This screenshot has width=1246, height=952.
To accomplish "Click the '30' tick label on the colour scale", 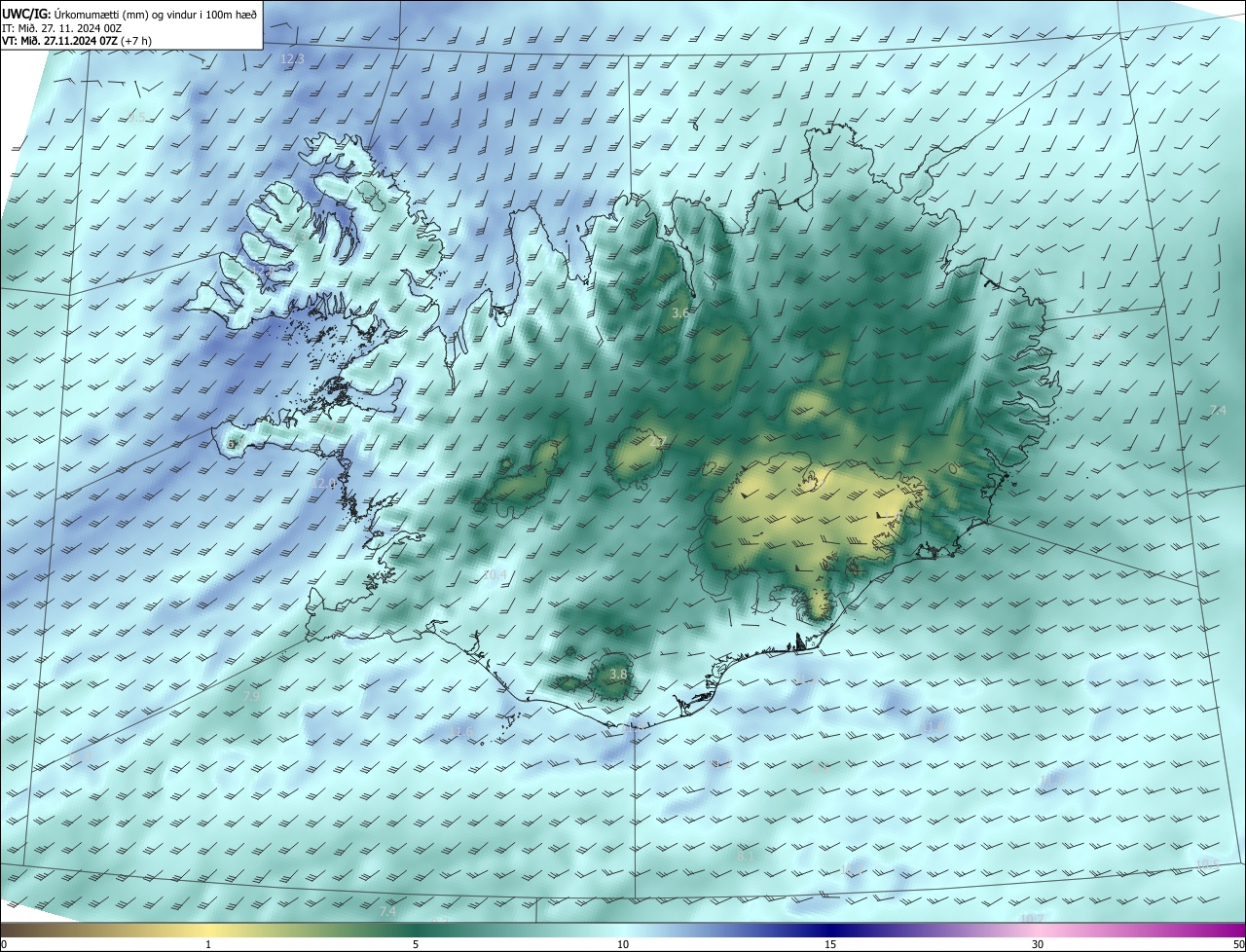I will tap(1038, 944).
